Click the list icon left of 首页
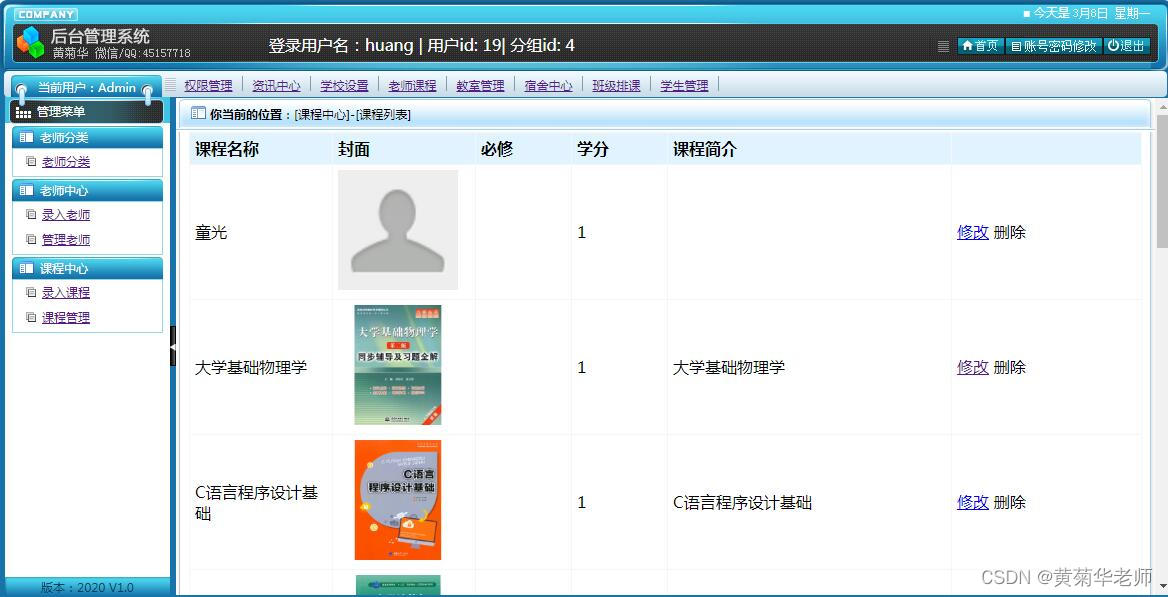1168x597 pixels. 943,46
